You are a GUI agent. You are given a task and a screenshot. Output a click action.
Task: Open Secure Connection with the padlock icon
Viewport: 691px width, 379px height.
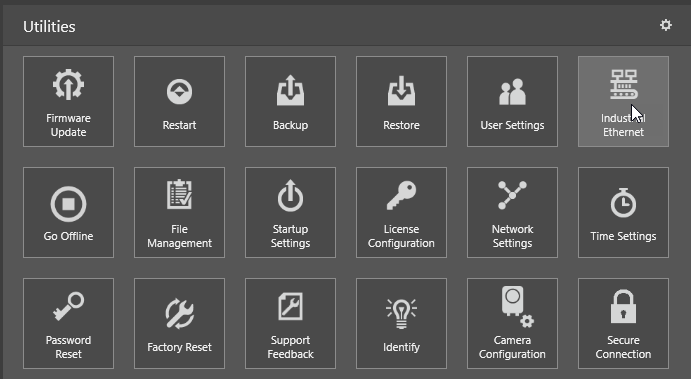point(624,323)
